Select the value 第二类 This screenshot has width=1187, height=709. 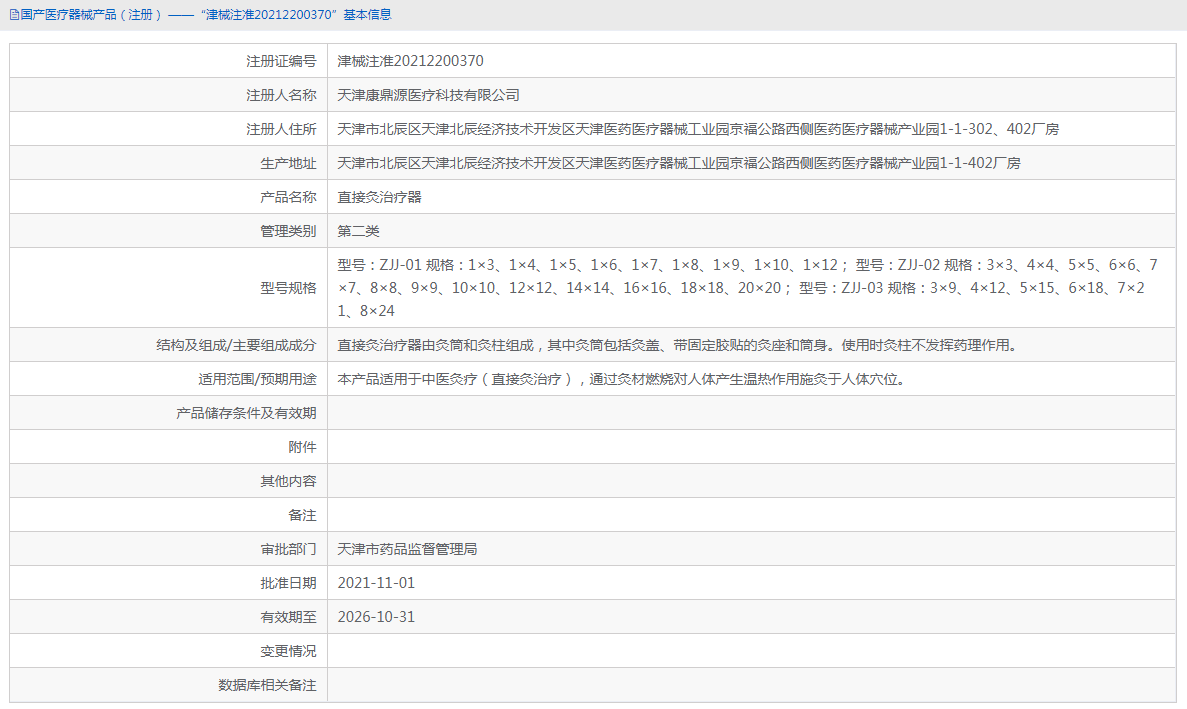[x=359, y=232]
